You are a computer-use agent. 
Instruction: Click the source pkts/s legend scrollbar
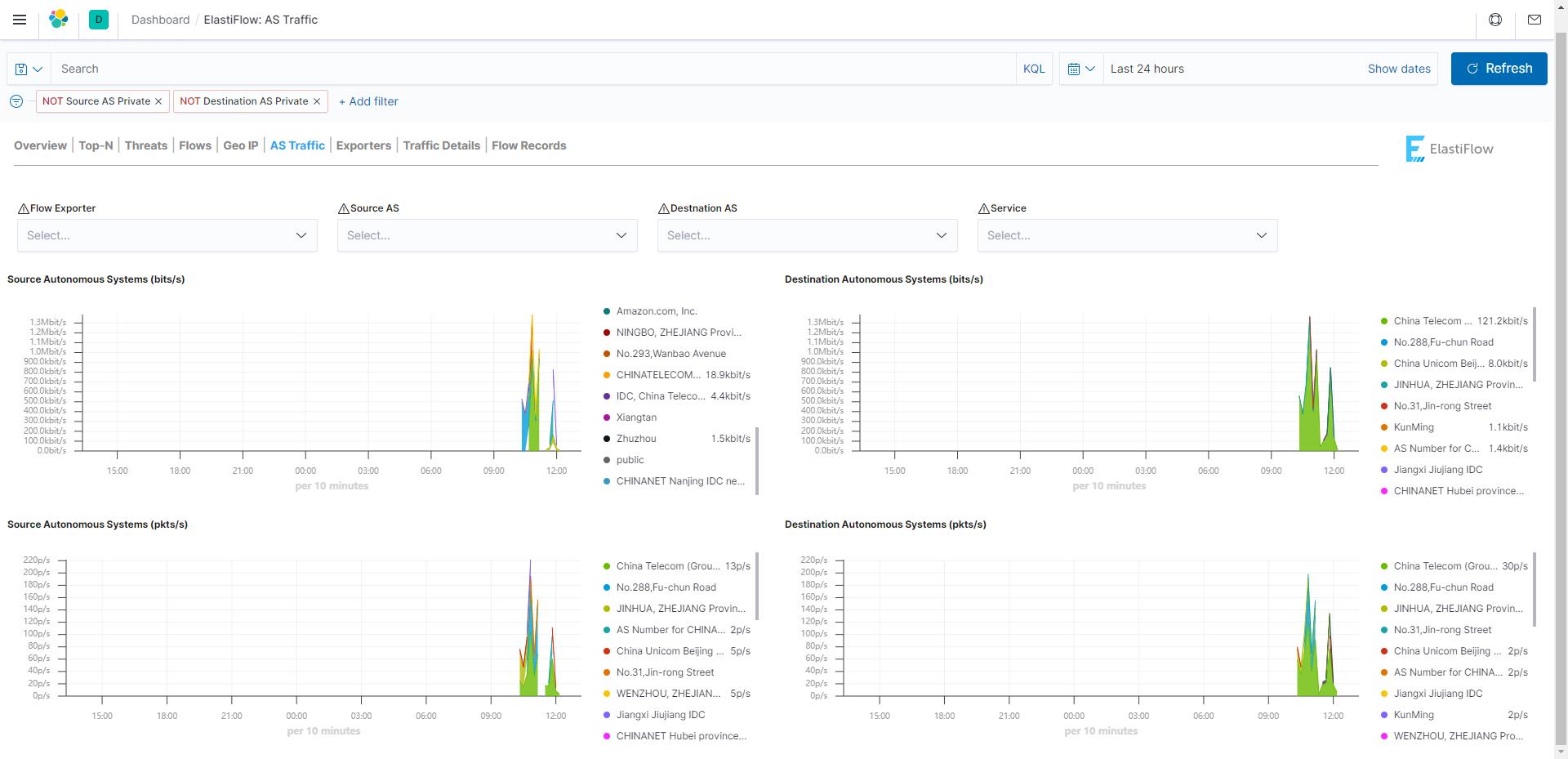(757, 586)
